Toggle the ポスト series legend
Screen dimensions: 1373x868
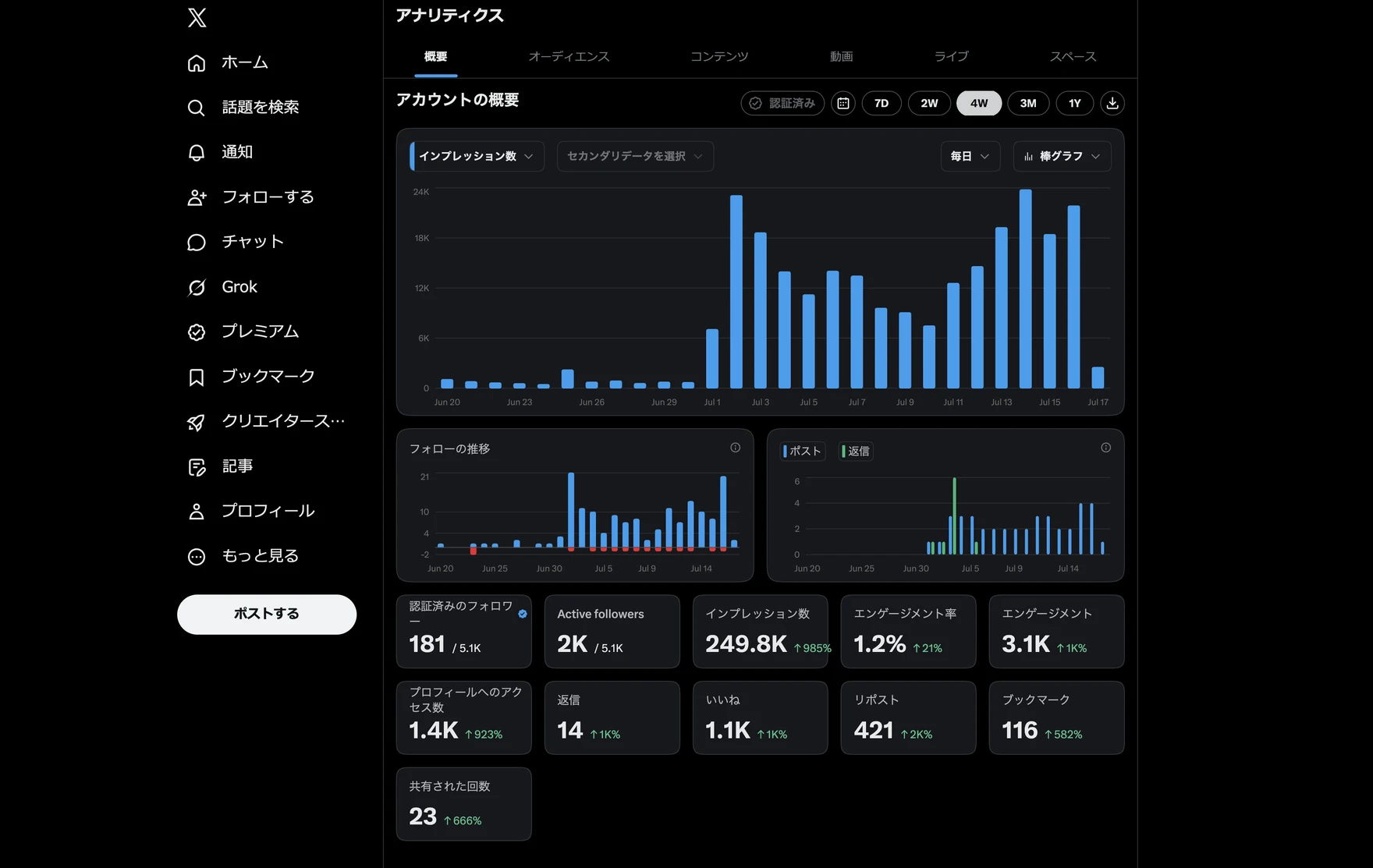[x=803, y=451]
